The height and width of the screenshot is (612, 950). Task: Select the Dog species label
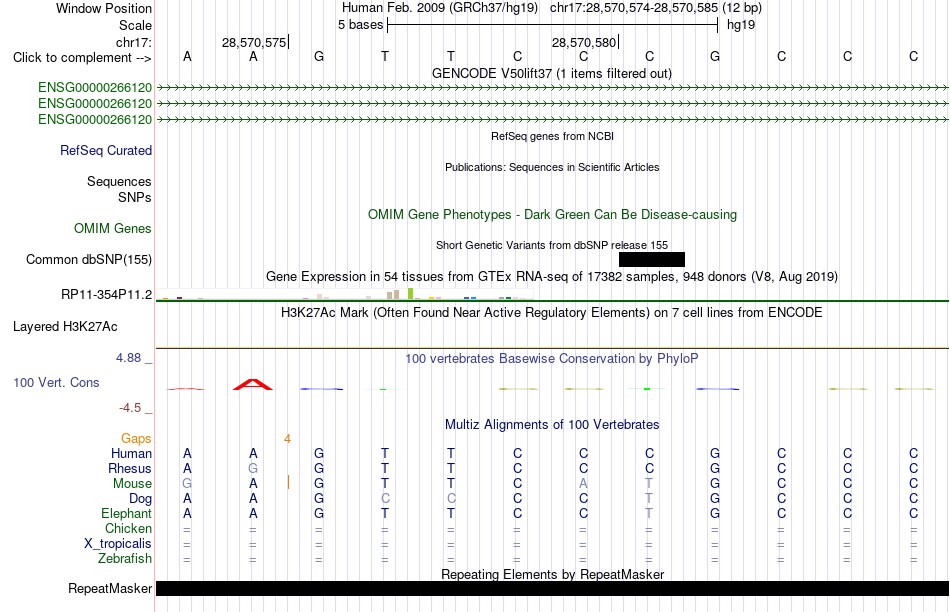point(140,499)
